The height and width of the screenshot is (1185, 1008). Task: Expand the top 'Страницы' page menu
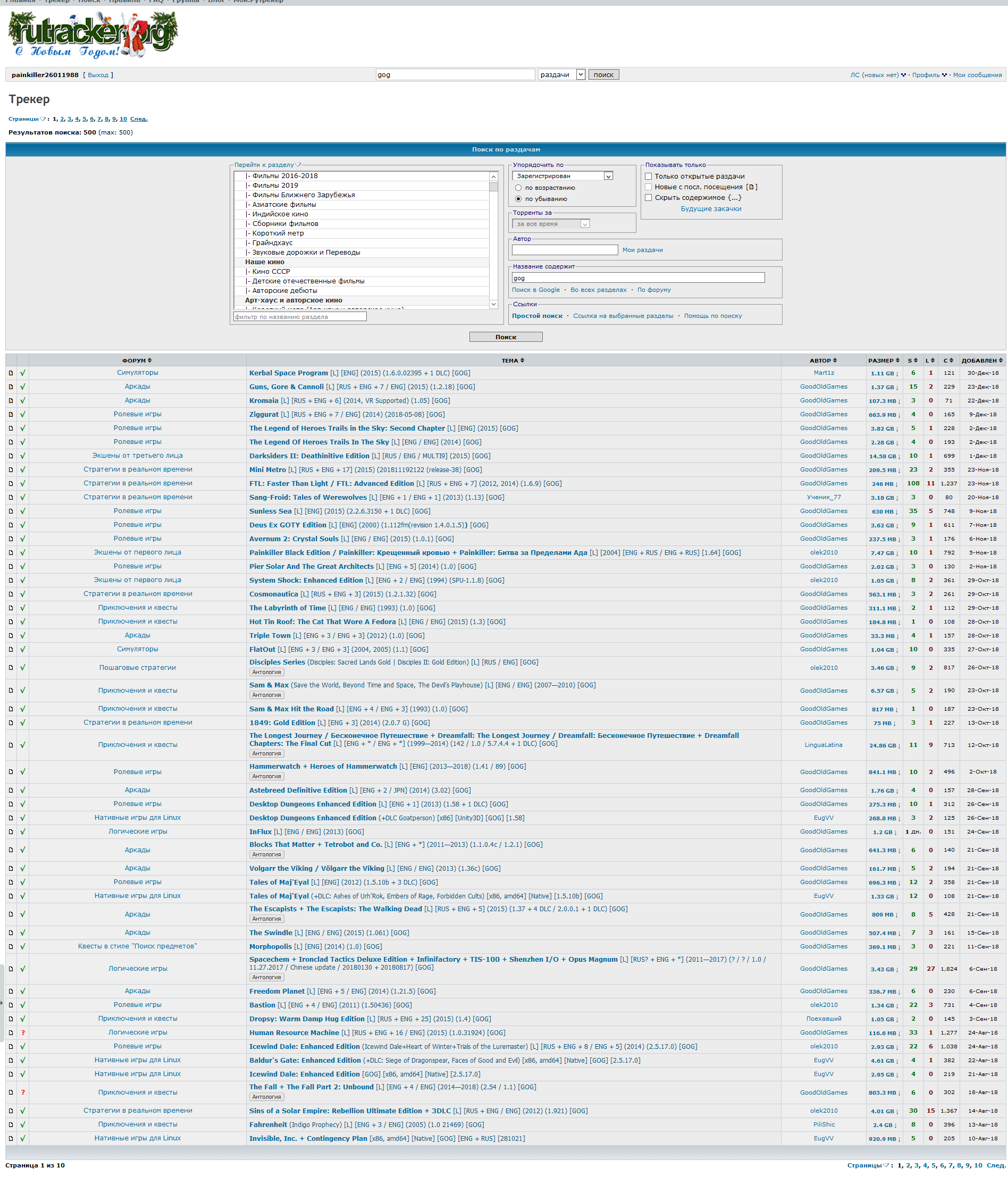tap(27, 119)
